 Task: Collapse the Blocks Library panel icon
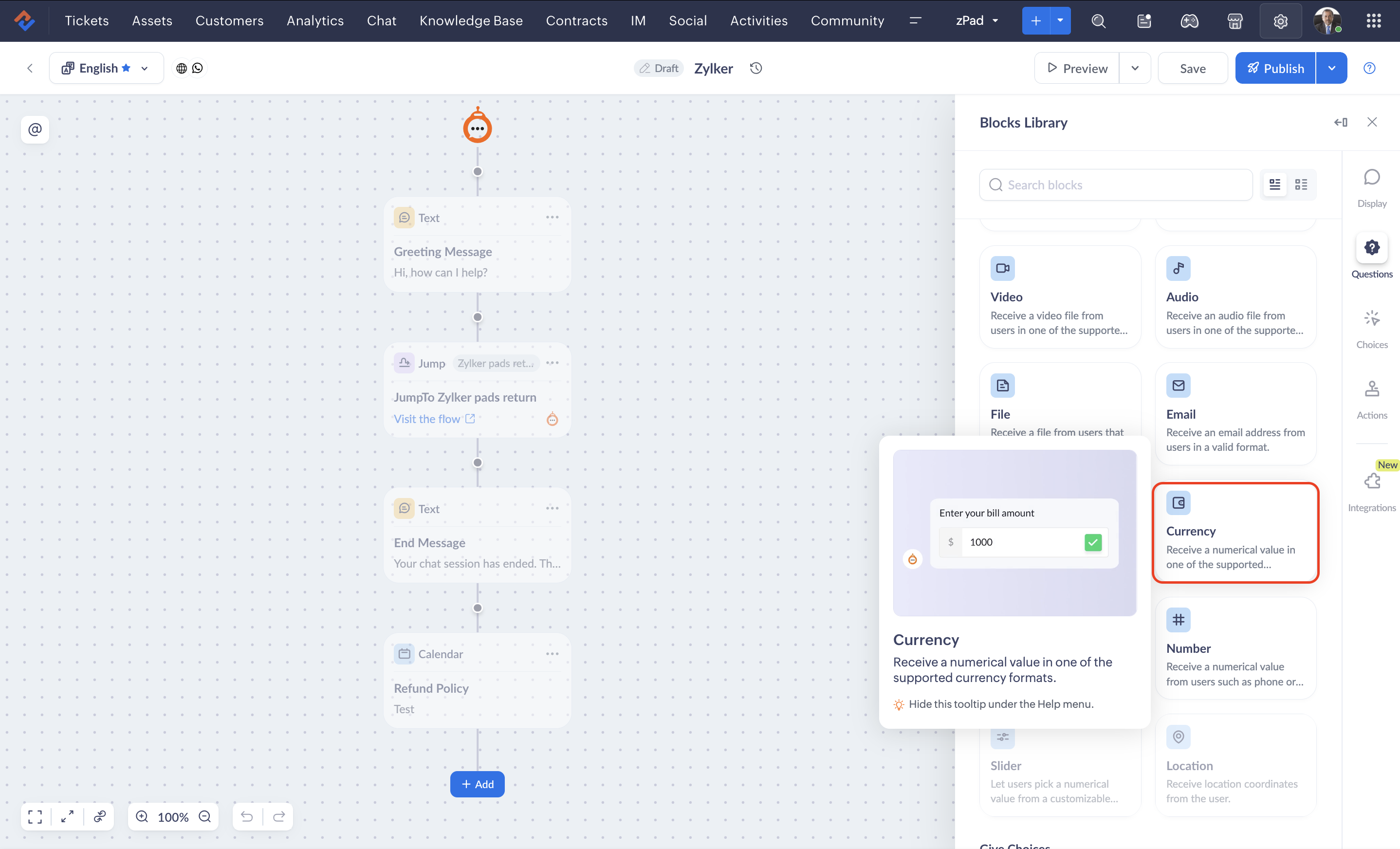click(x=1340, y=122)
